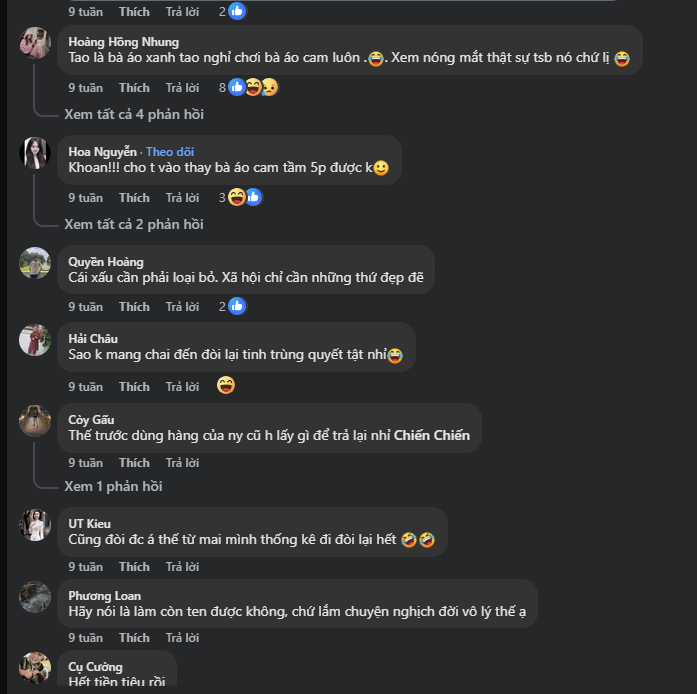Open Hoa Nguyễn's avatar
The image size is (697, 694).
(35, 153)
